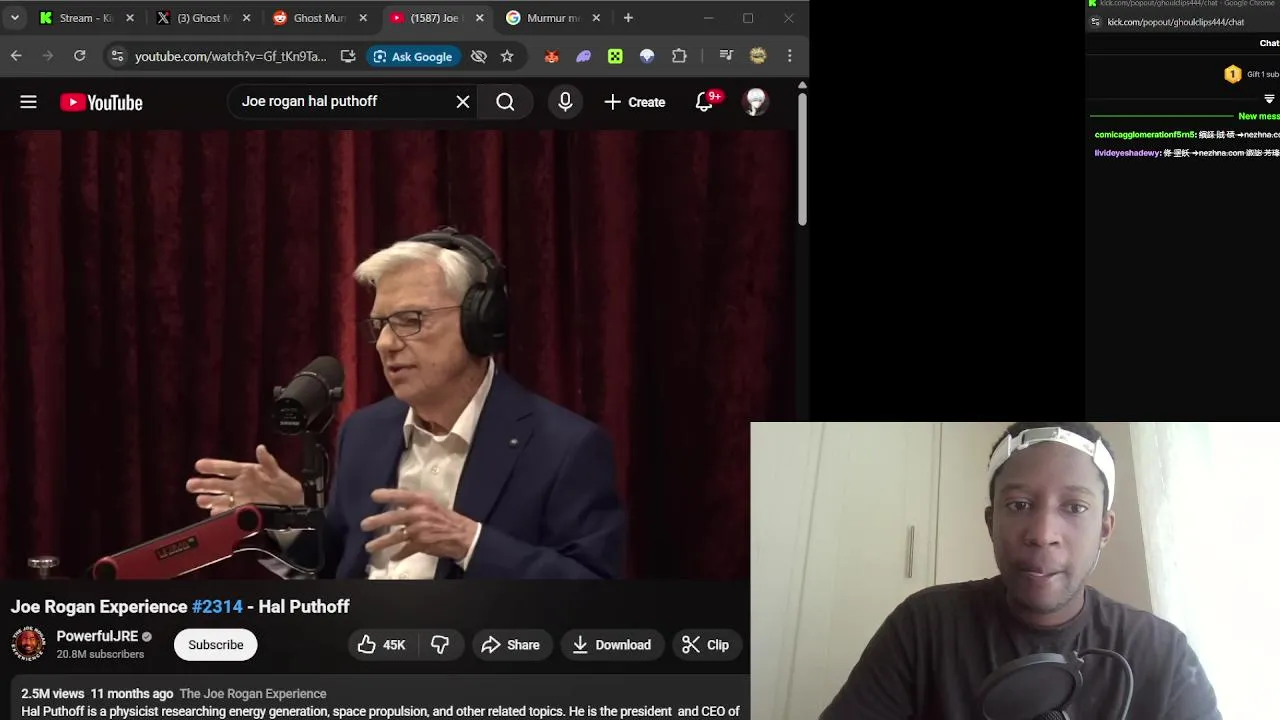The height and width of the screenshot is (720, 1280).
Task: View site info in Kick chat window
Action: pyautogui.click(x=1096, y=22)
